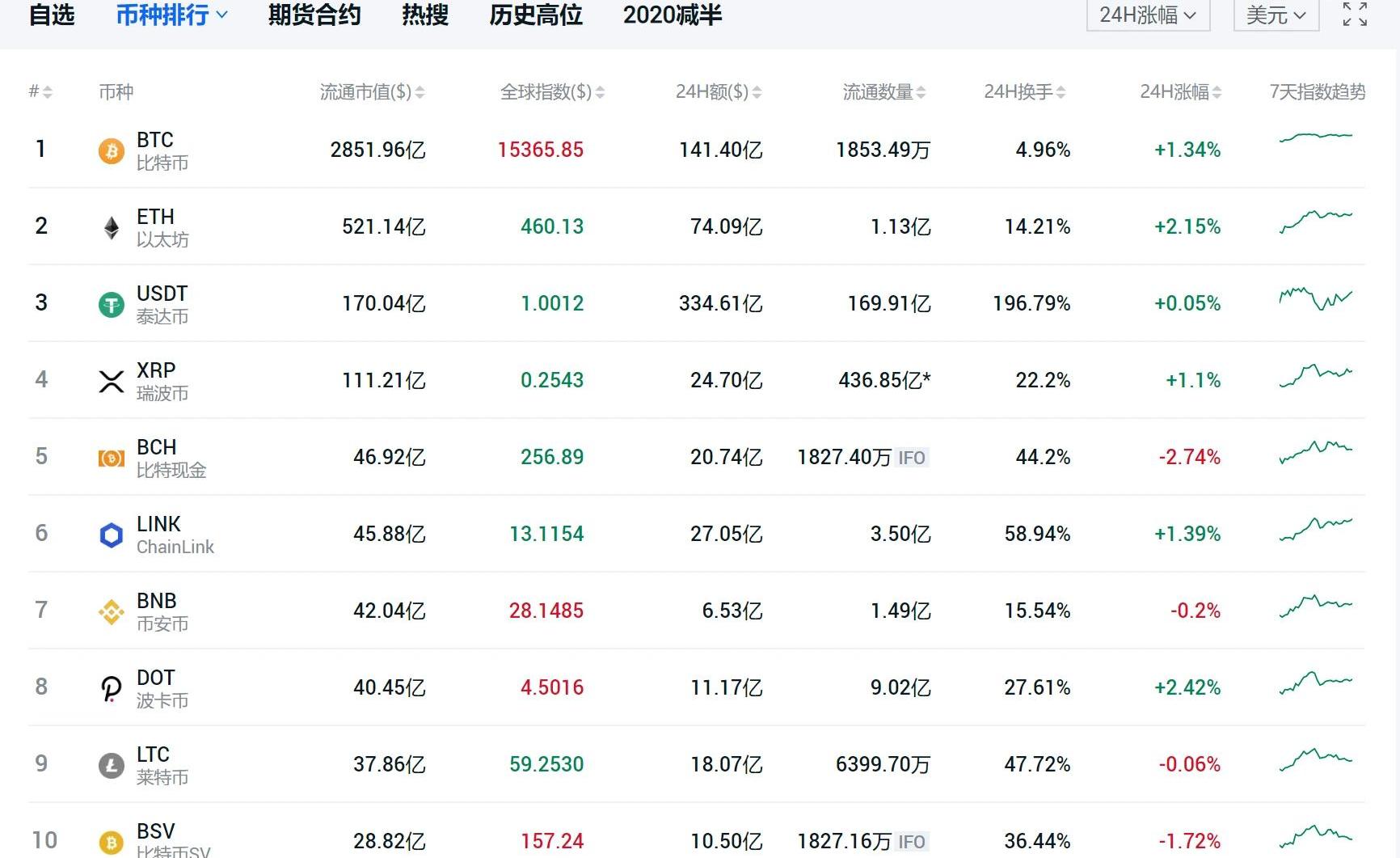Sort by 24H涨幅 column header
The width and height of the screenshot is (1400, 858).
(x=1181, y=92)
